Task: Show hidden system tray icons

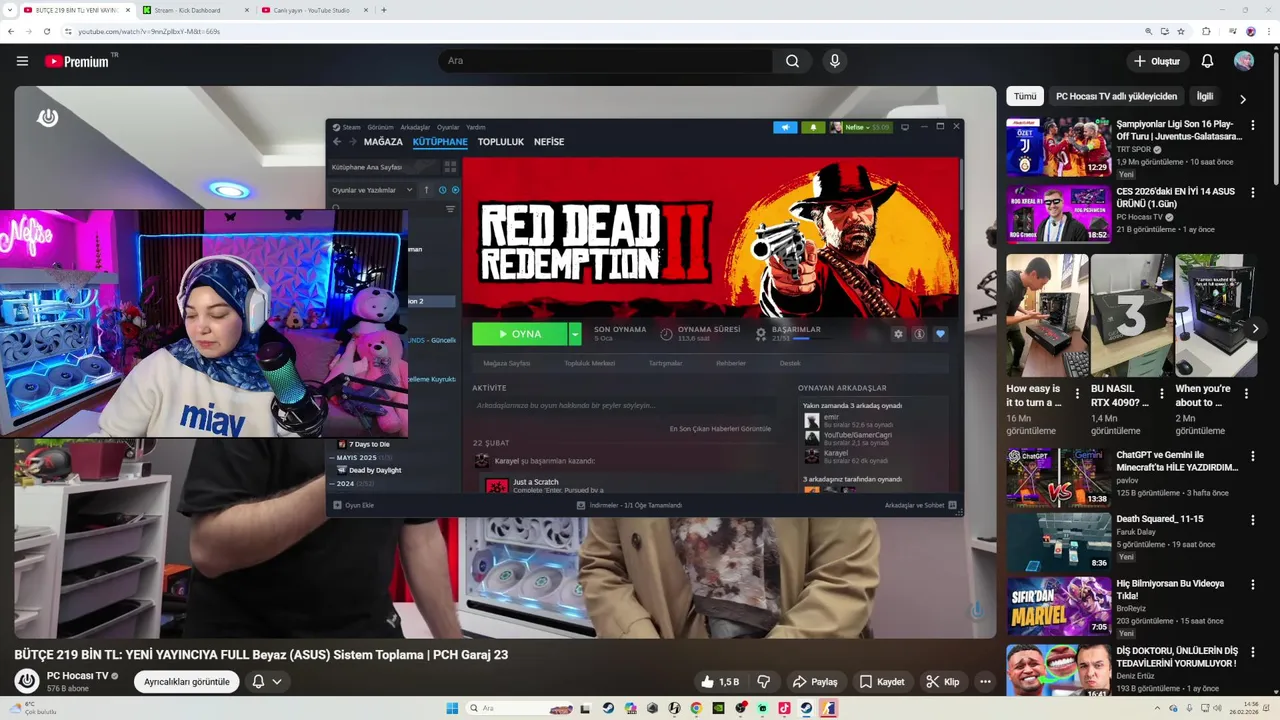Action: pyautogui.click(x=1159, y=708)
